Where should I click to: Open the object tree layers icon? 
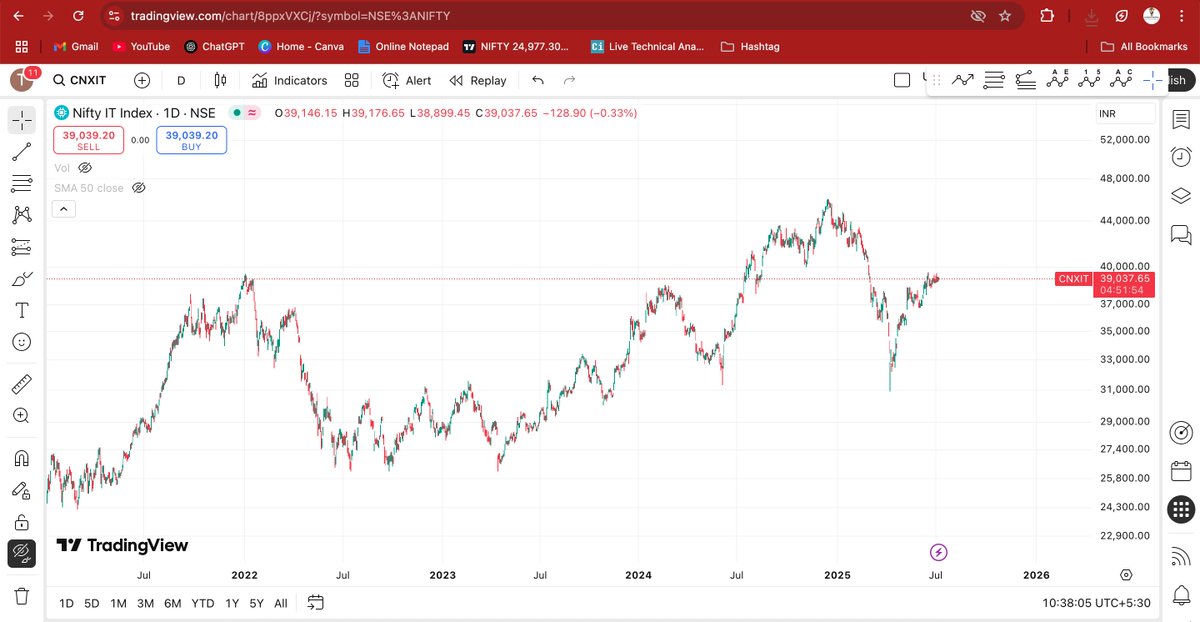[x=1181, y=195]
